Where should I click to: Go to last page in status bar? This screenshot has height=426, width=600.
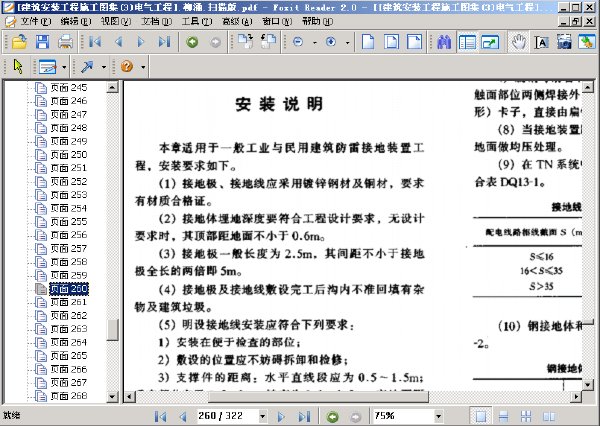[x=304, y=416]
